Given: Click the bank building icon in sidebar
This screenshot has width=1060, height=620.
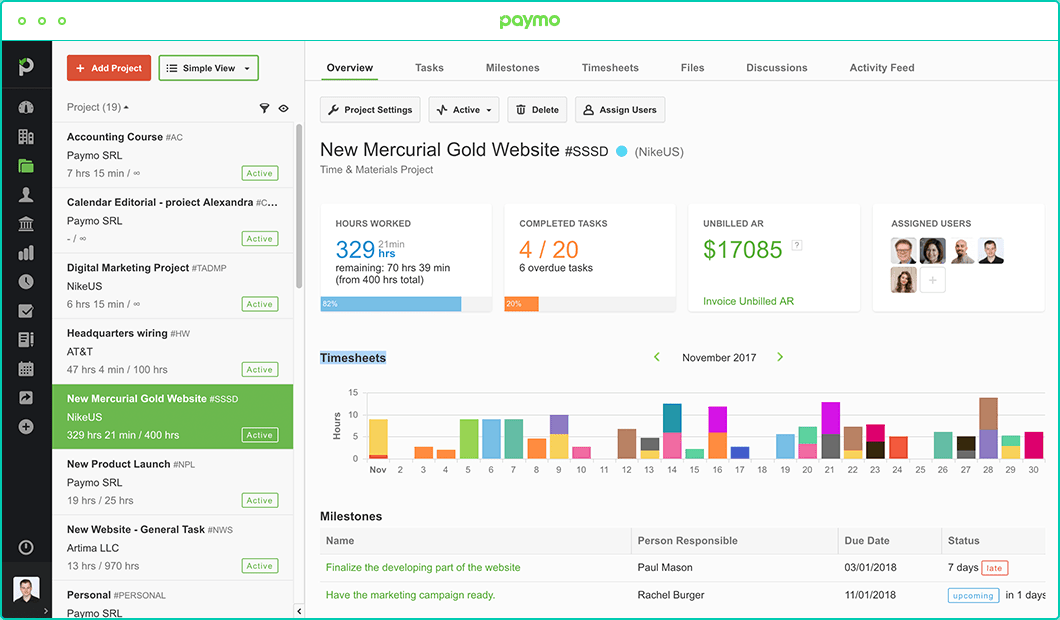Looking at the screenshot, I should coord(26,224).
